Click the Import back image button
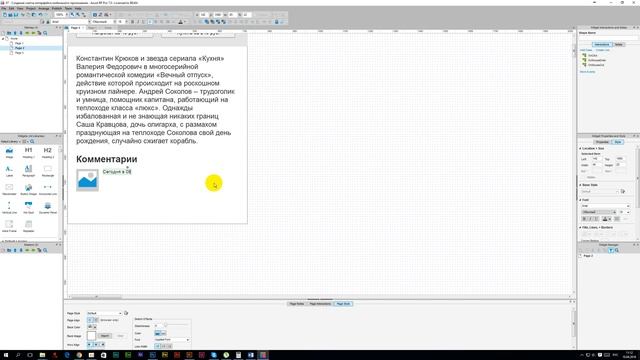 click(105, 336)
